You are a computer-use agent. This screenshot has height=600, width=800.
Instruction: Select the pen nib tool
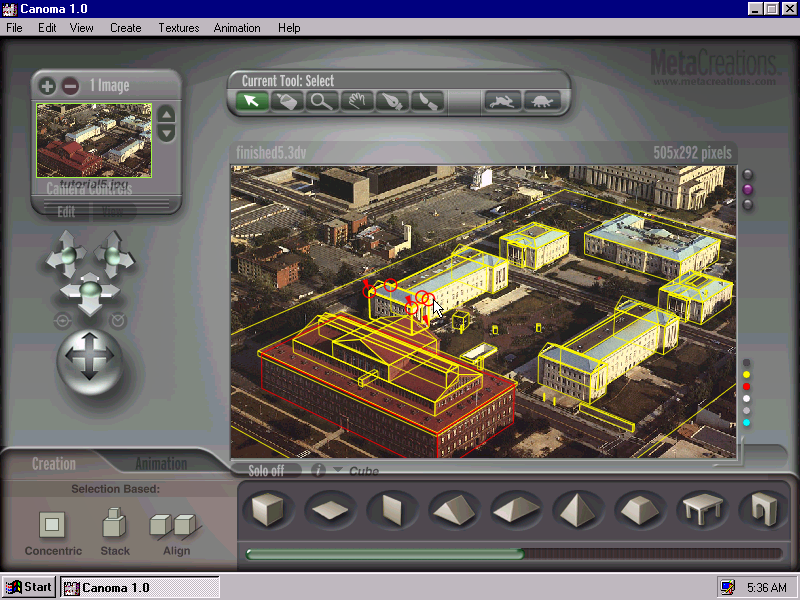pyautogui.click(x=392, y=101)
